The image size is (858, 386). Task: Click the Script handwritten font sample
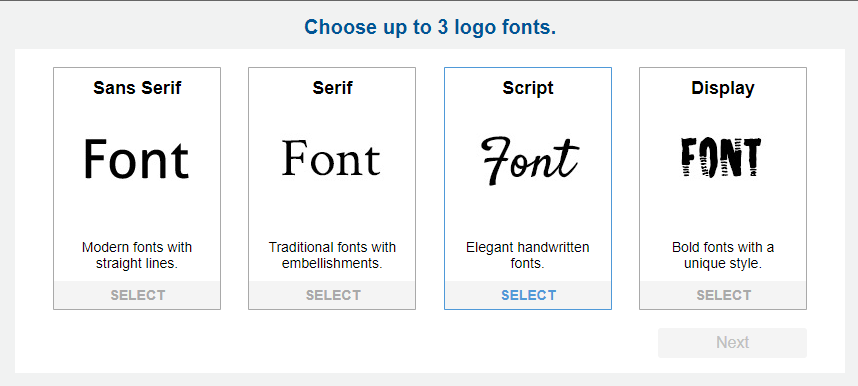(x=529, y=160)
